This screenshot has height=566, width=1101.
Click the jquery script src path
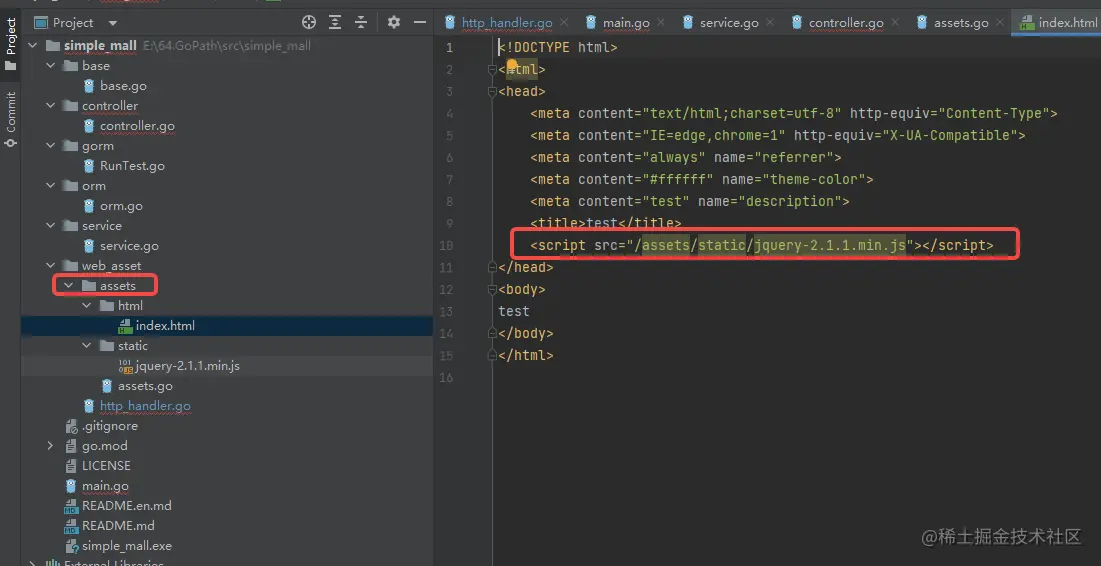tap(770, 245)
